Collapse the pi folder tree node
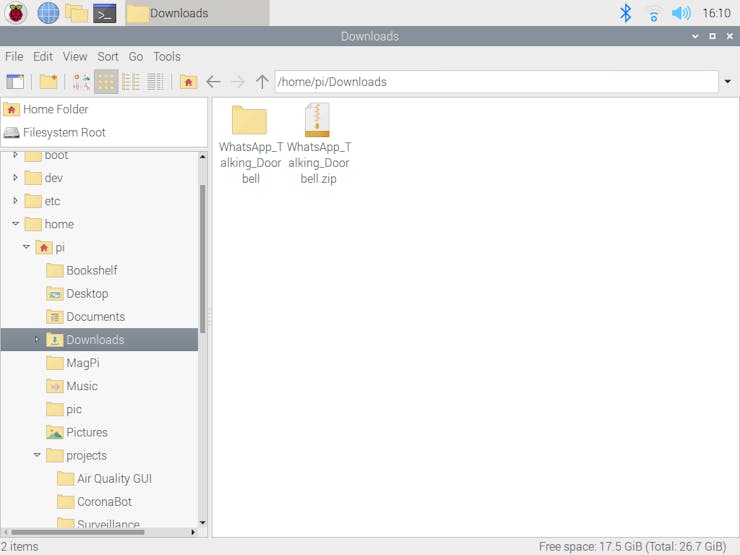The image size is (740, 555). click(x=26, y=247)
